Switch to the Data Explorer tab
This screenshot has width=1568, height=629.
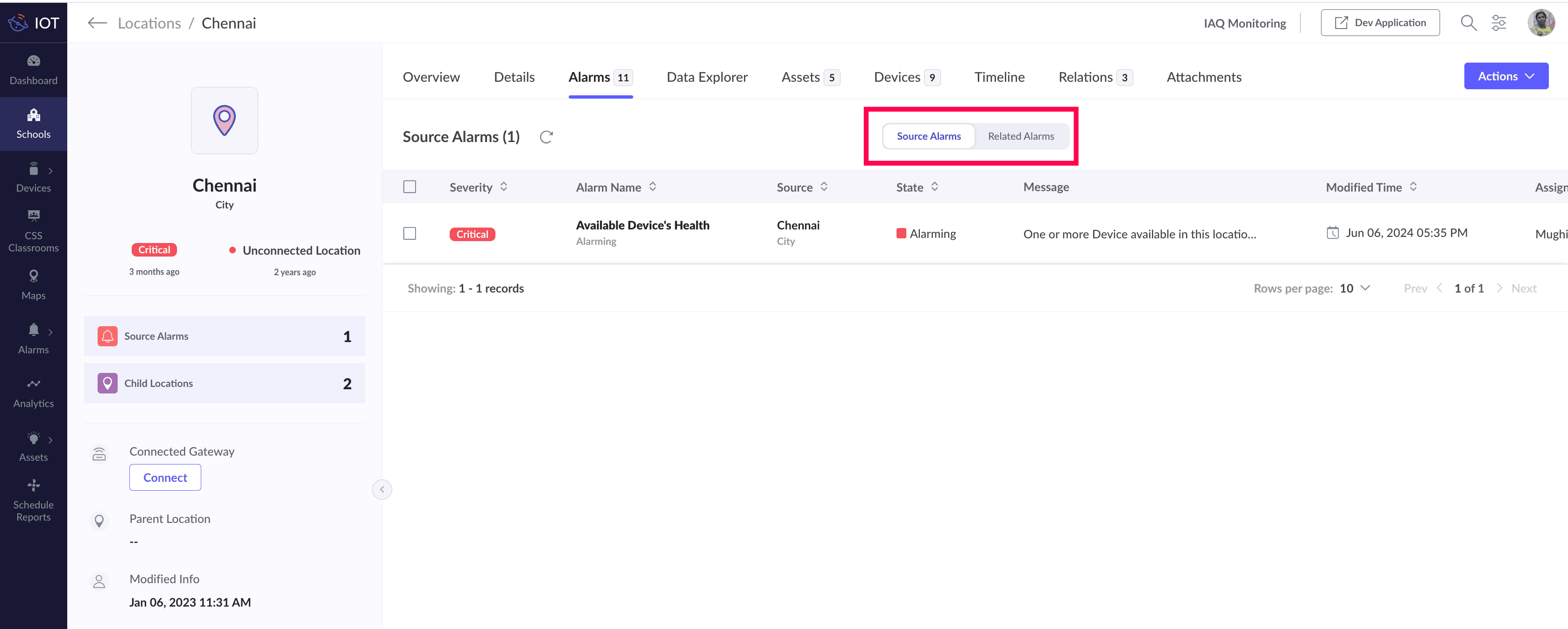click(706, 77)
